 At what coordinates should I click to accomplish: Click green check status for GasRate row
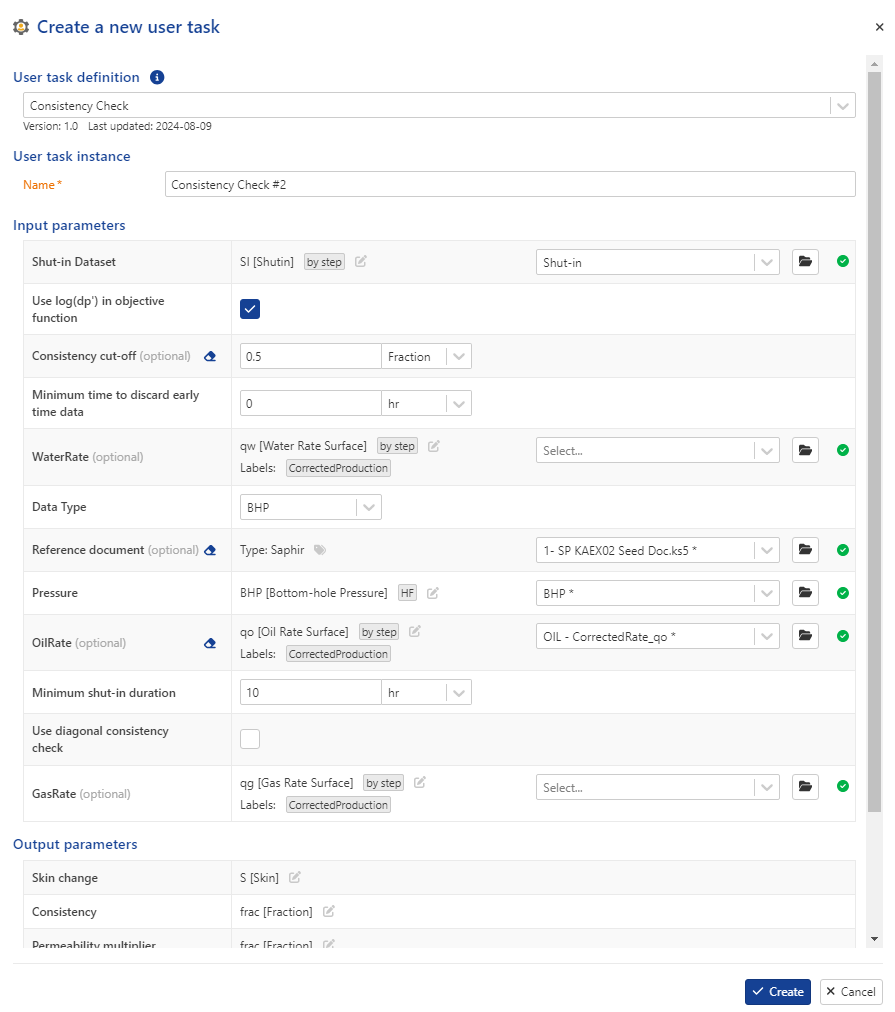(x=842, y=786)
